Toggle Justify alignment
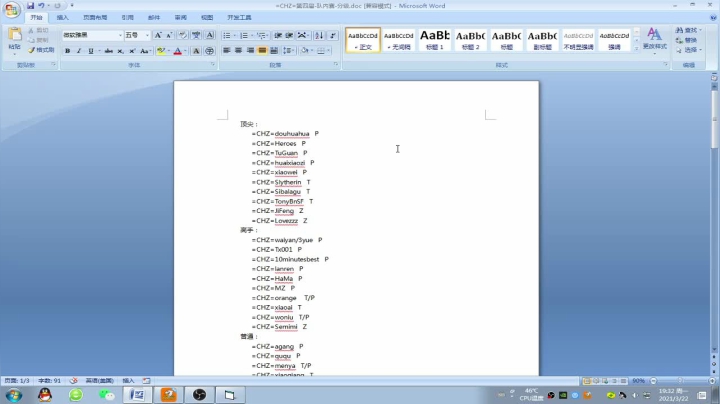720x404 pixels. pos(262,50)
